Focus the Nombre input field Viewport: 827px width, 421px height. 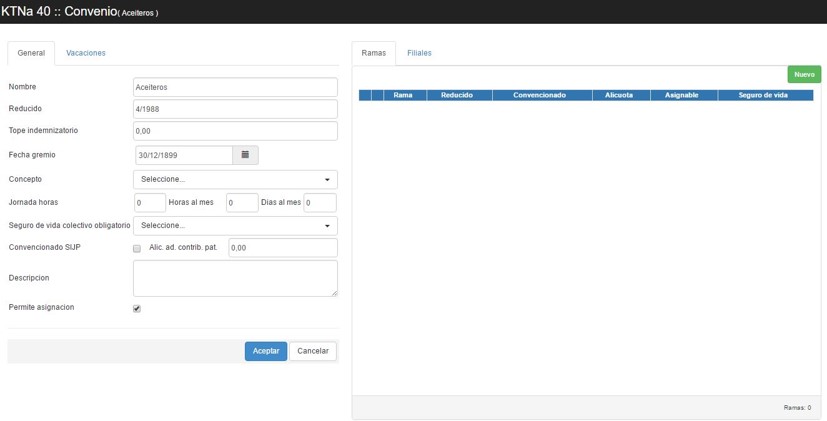coord(235,88)
